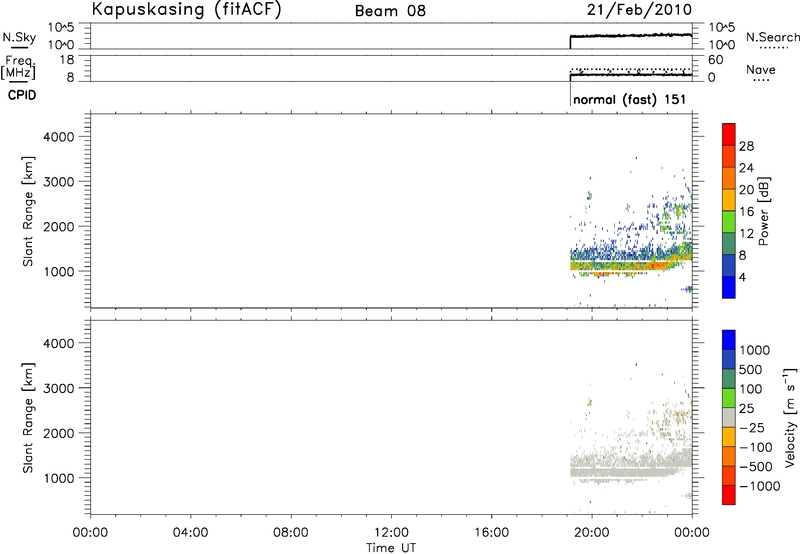Screen dimensions: 800x554
Task: Click the '16:00' time axis tick label
Action: click(491, 533)
